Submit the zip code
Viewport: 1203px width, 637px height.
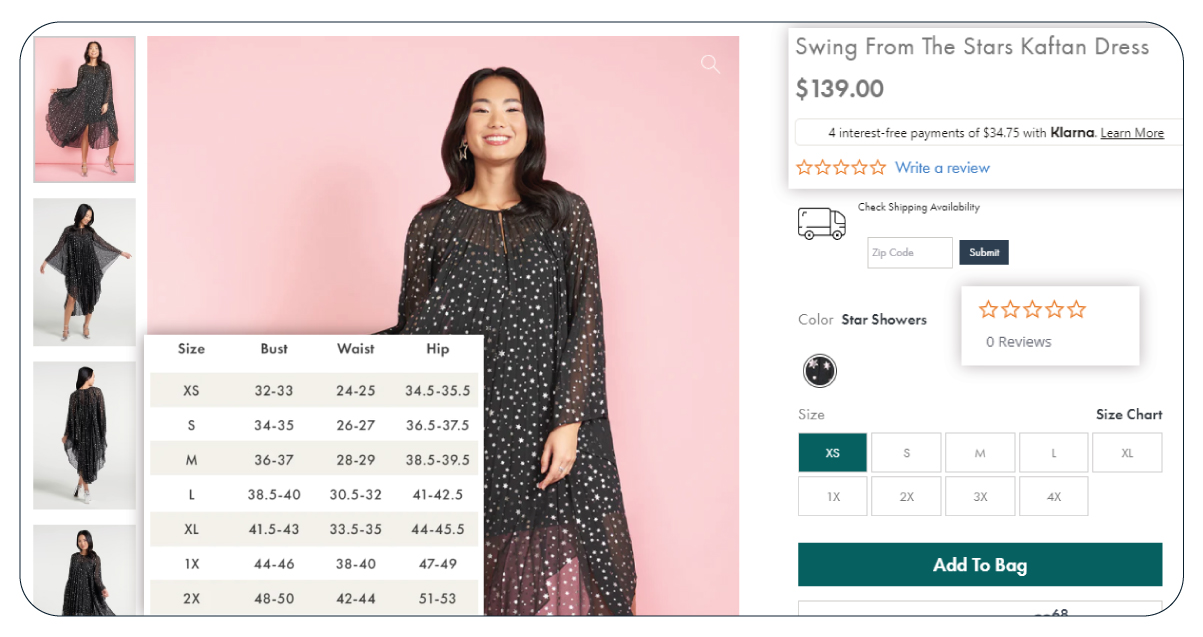tap(984, 253)
